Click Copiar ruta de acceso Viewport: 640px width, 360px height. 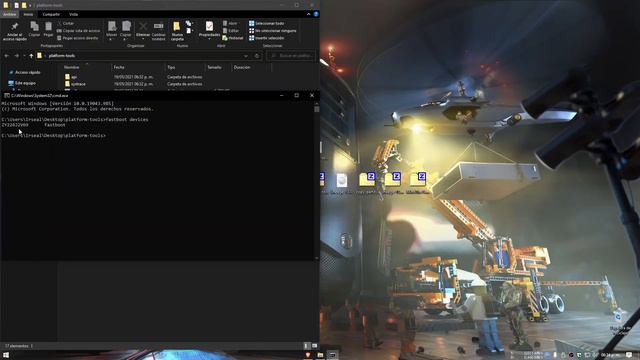(78, 31)
